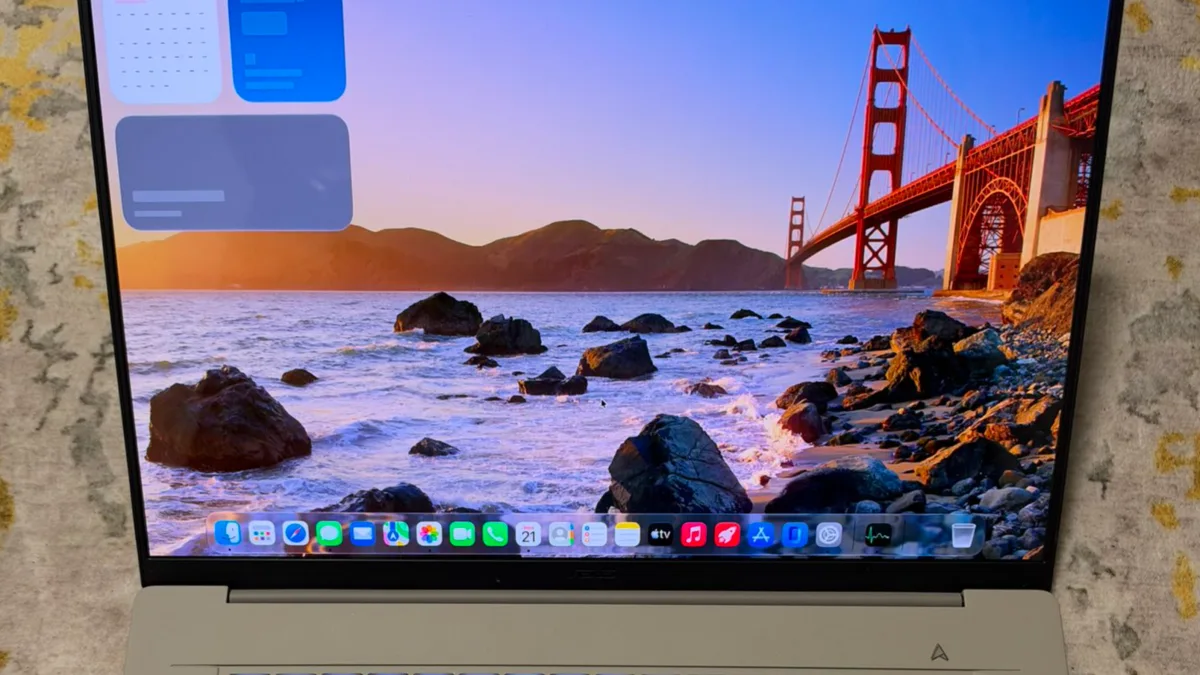This screenshot has height=675, width=1200.
Task: Open the red rocket app icon
Action: point(727,534)
